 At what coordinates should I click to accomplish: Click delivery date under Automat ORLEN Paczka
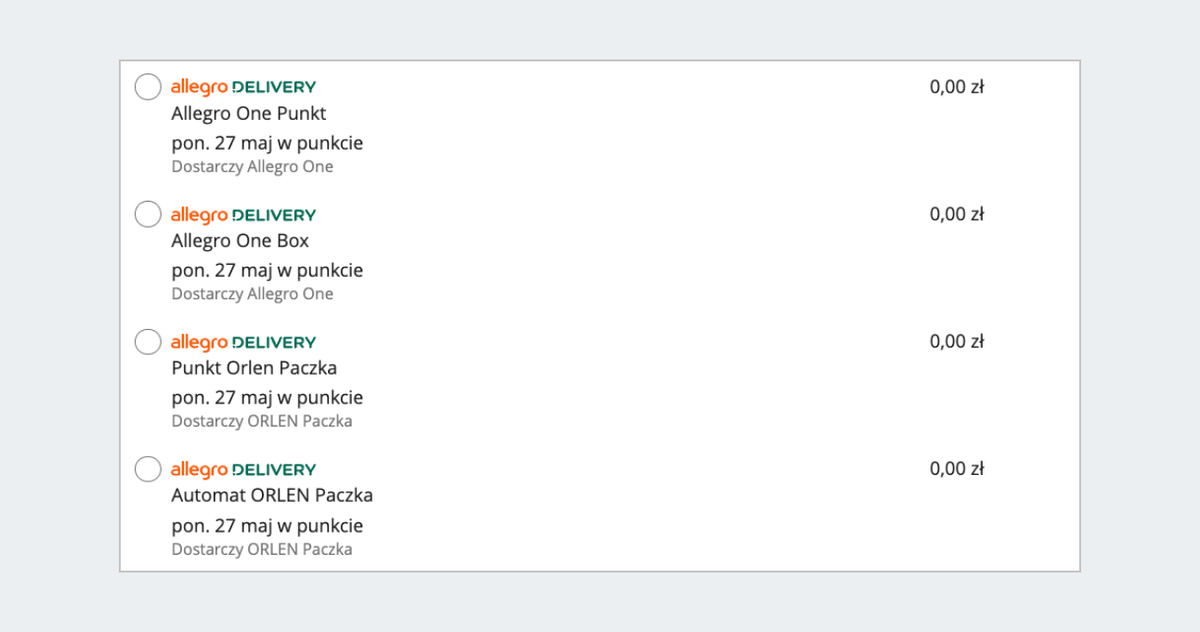267,526
